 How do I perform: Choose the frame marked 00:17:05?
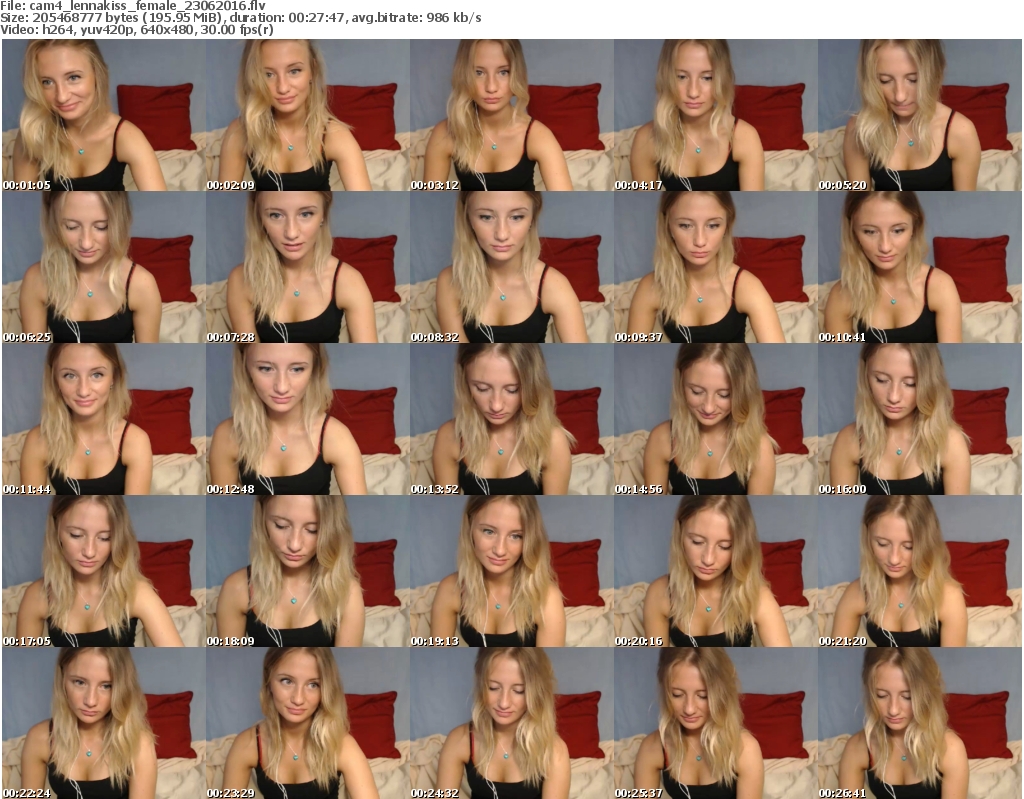104,572
